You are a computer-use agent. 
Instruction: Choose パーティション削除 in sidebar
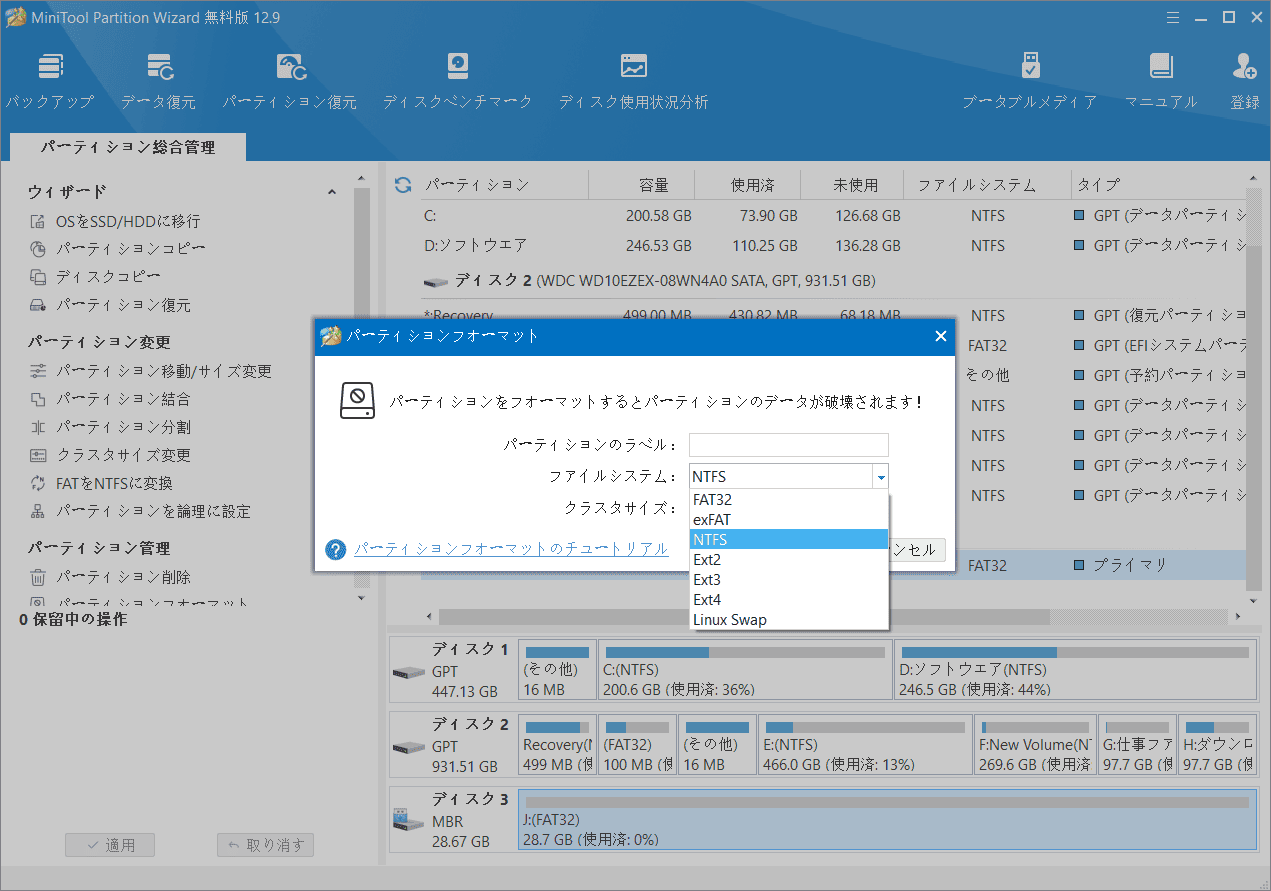tap(109, 577)
